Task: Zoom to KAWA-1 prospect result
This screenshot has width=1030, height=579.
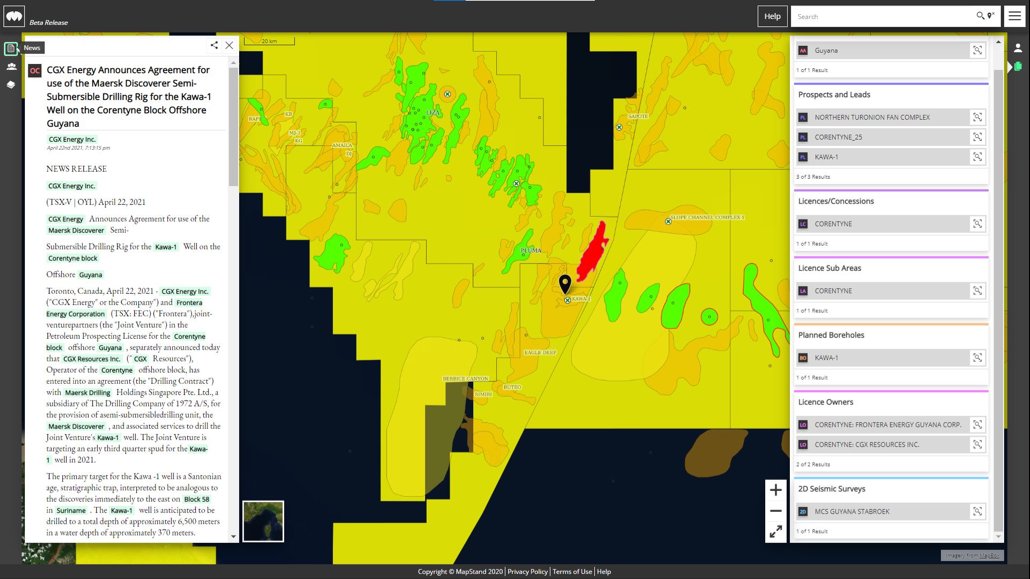Action: (x=977, y=156)
